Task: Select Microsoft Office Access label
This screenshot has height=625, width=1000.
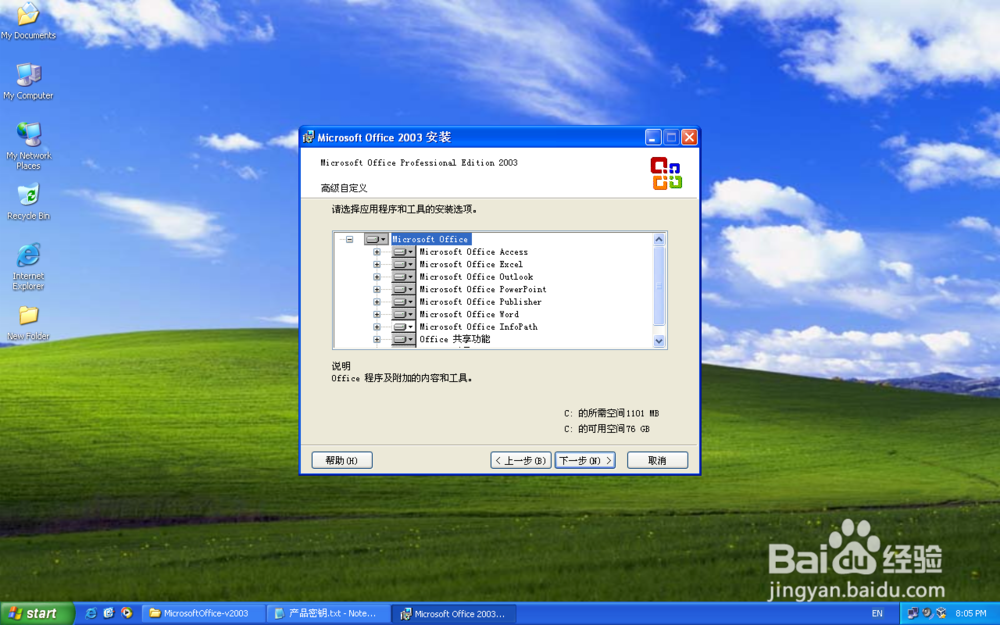Action: coord(473,252)
